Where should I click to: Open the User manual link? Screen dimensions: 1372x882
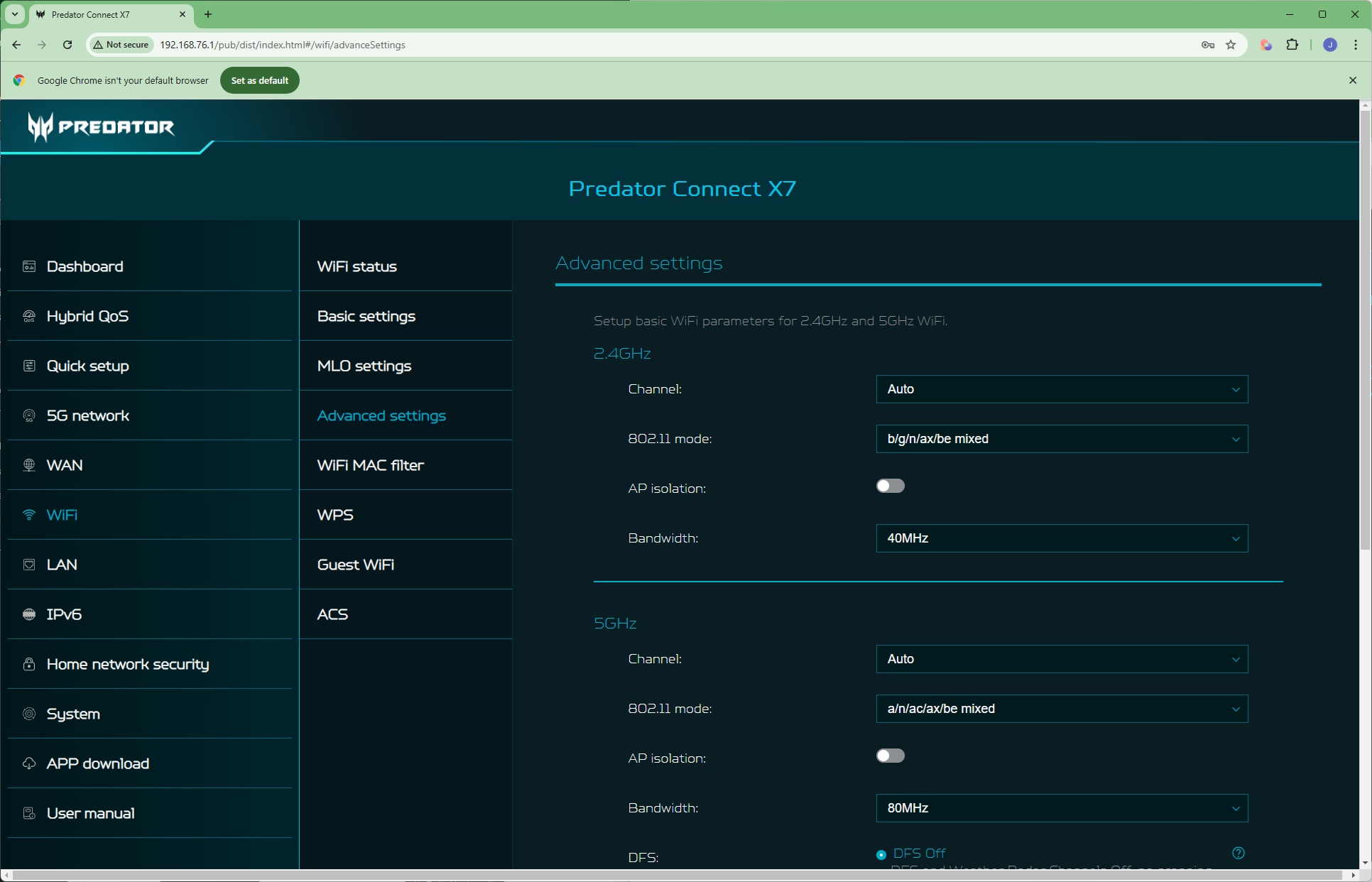point(90,813)
